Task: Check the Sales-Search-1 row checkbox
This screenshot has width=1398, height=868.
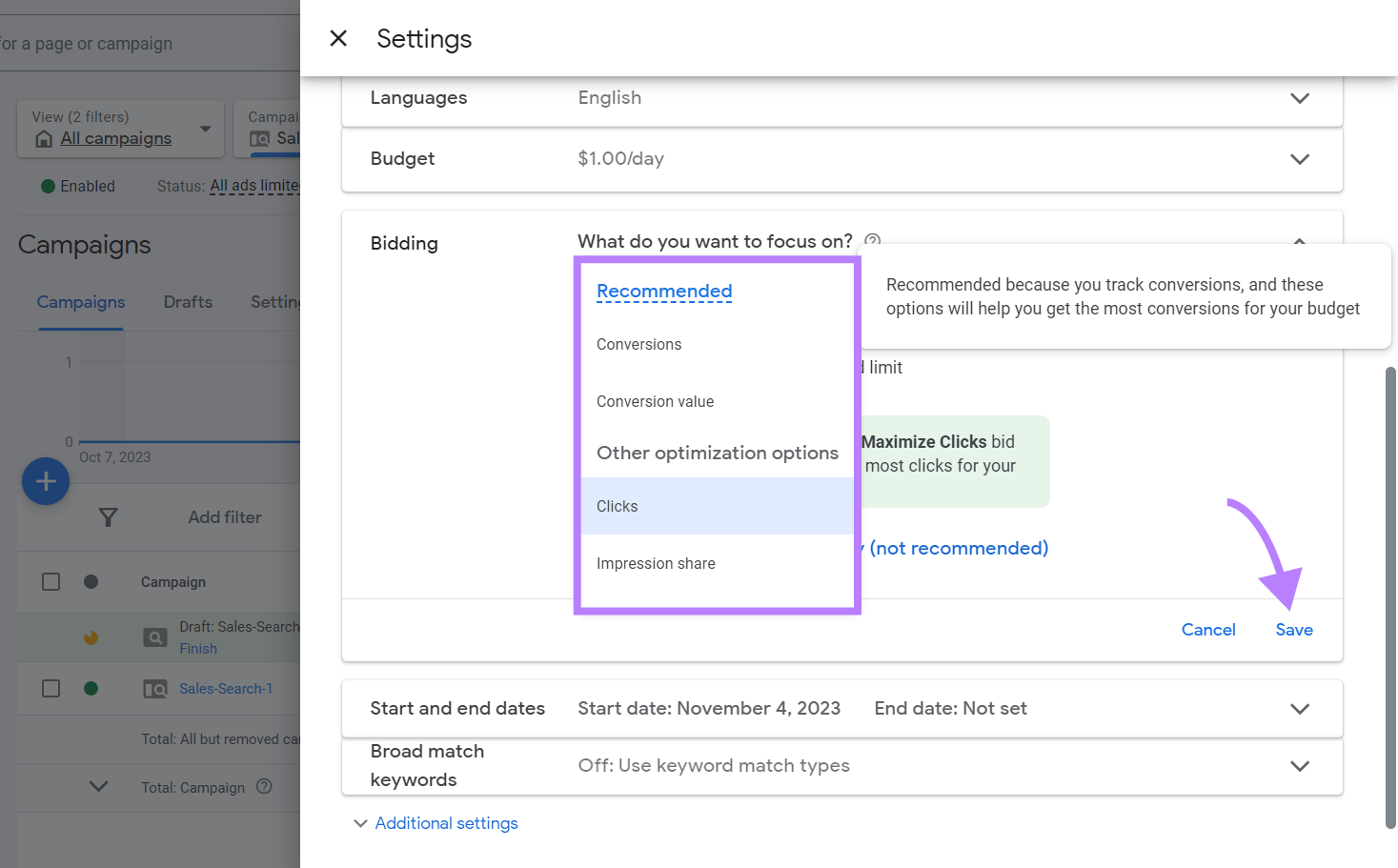Action: pyautogui.click(x=51, y=688)
